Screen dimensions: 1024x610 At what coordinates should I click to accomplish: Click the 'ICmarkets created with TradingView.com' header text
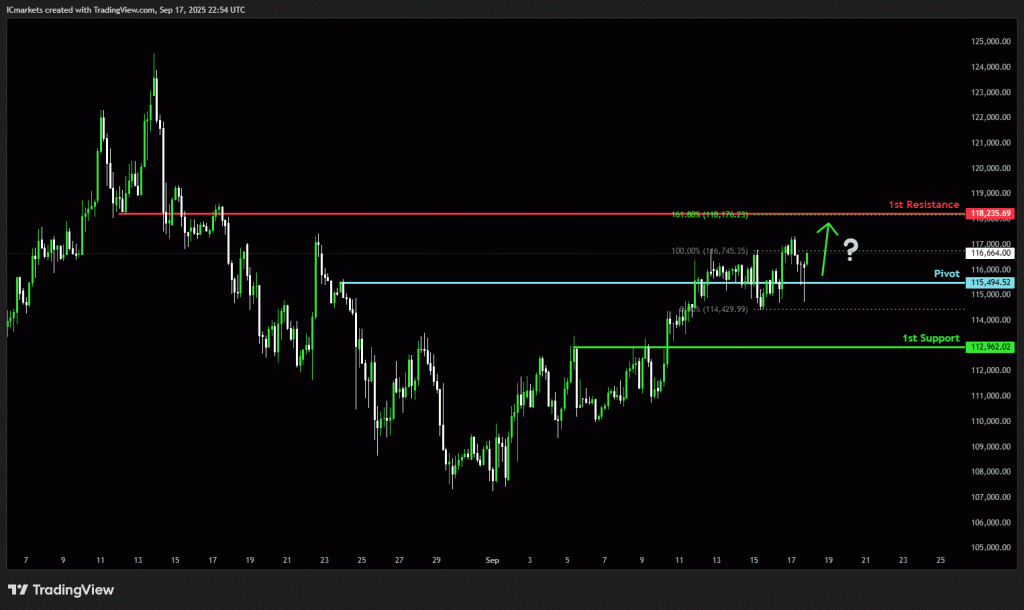click(x=81, y=10)
